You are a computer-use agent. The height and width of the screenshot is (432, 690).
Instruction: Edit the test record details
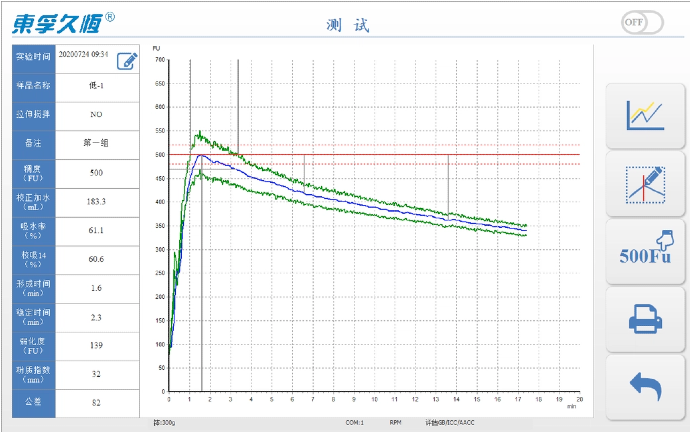pyautogui.click(x=127, y=60)
